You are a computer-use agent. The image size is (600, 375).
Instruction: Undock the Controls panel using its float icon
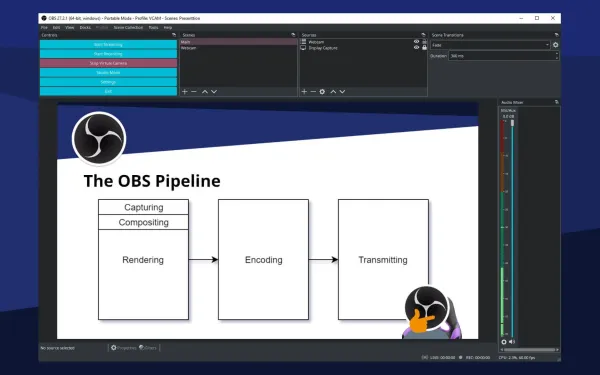pyautogui.click(x=174, y=35)
